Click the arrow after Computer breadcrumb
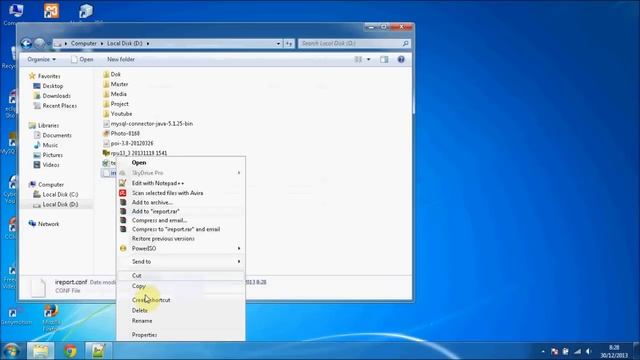Image resolution: width=640 pixels, height=360 pixels. click(x=102, y=43)
